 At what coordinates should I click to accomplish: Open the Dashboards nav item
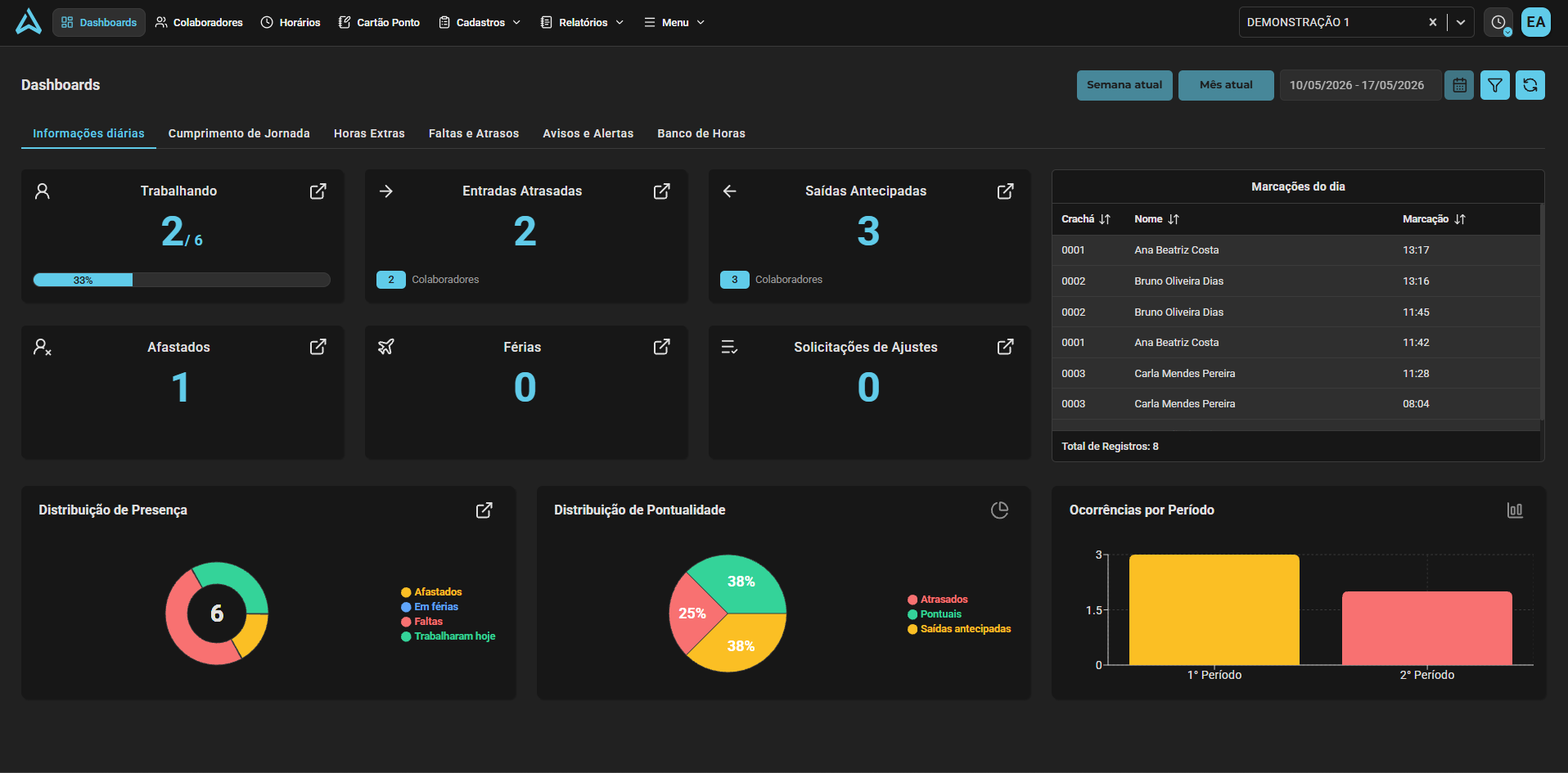pos(99,22)
